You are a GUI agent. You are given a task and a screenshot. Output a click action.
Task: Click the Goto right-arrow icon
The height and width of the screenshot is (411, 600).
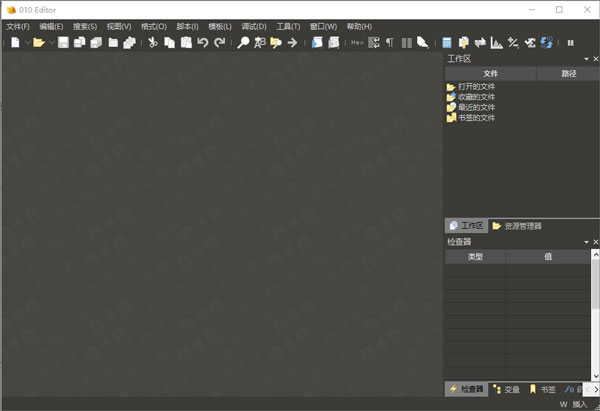pyautogui.click(x=292, y=42)
